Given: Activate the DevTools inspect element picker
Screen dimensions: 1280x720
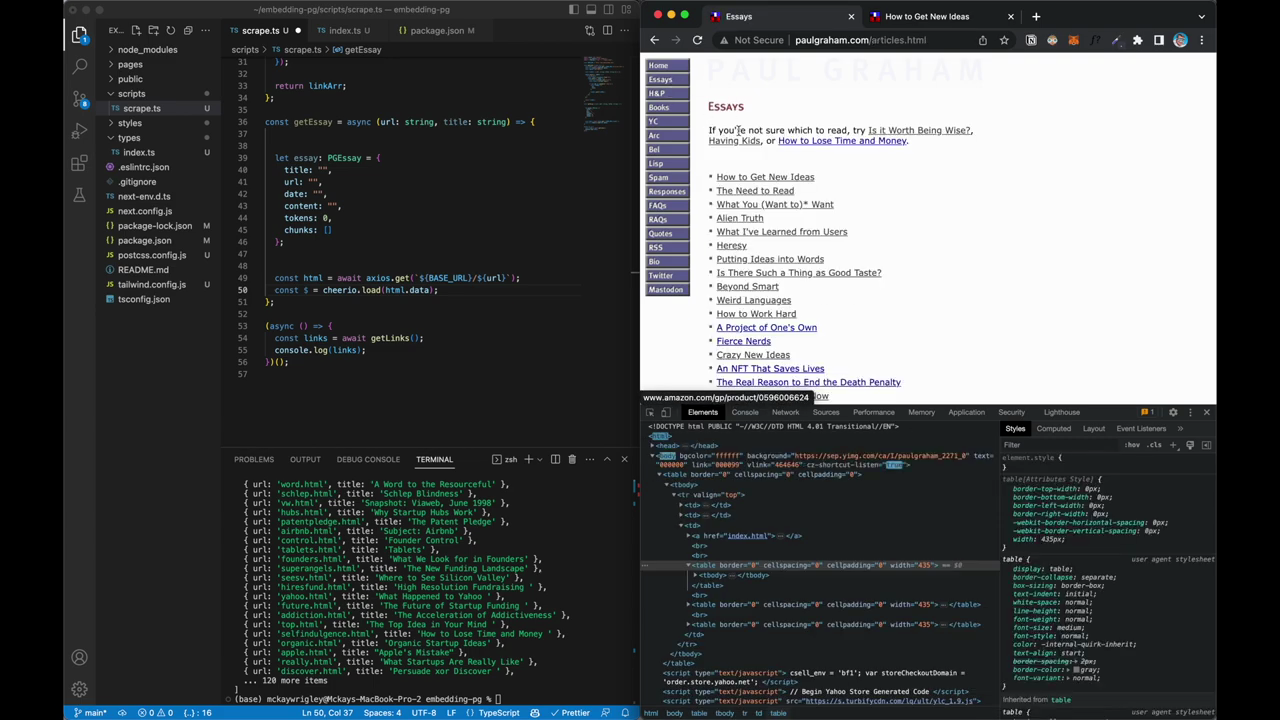Looking at the screenshot, I should point(650,412).
